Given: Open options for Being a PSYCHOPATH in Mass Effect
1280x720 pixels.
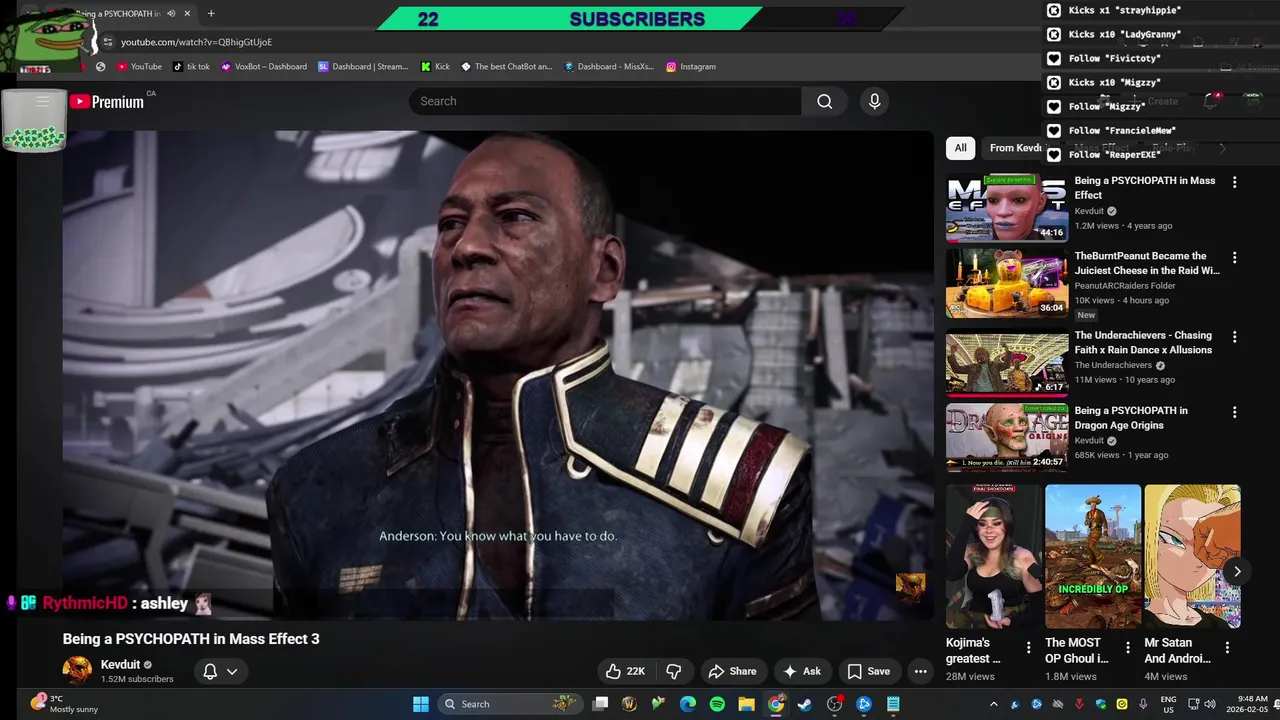Looking at the screenshot, I should pos(1234,182).
